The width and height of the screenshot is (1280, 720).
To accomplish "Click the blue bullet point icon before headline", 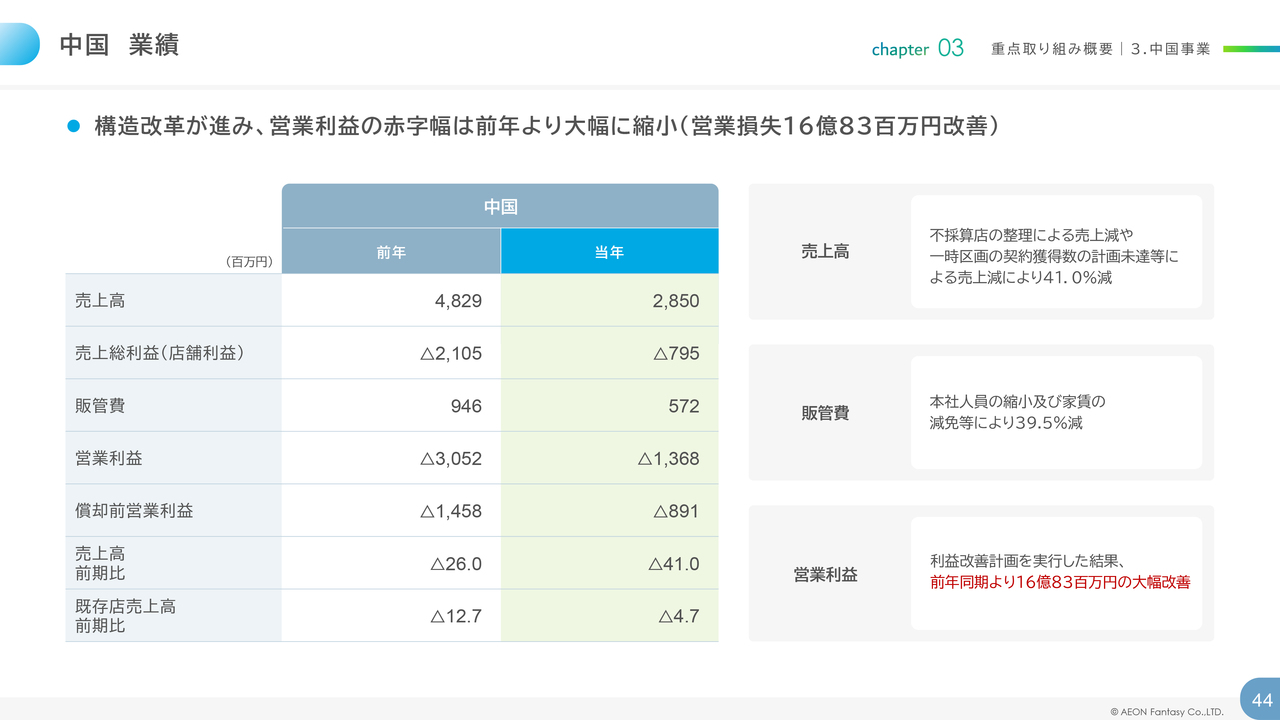I will point(72,126).
